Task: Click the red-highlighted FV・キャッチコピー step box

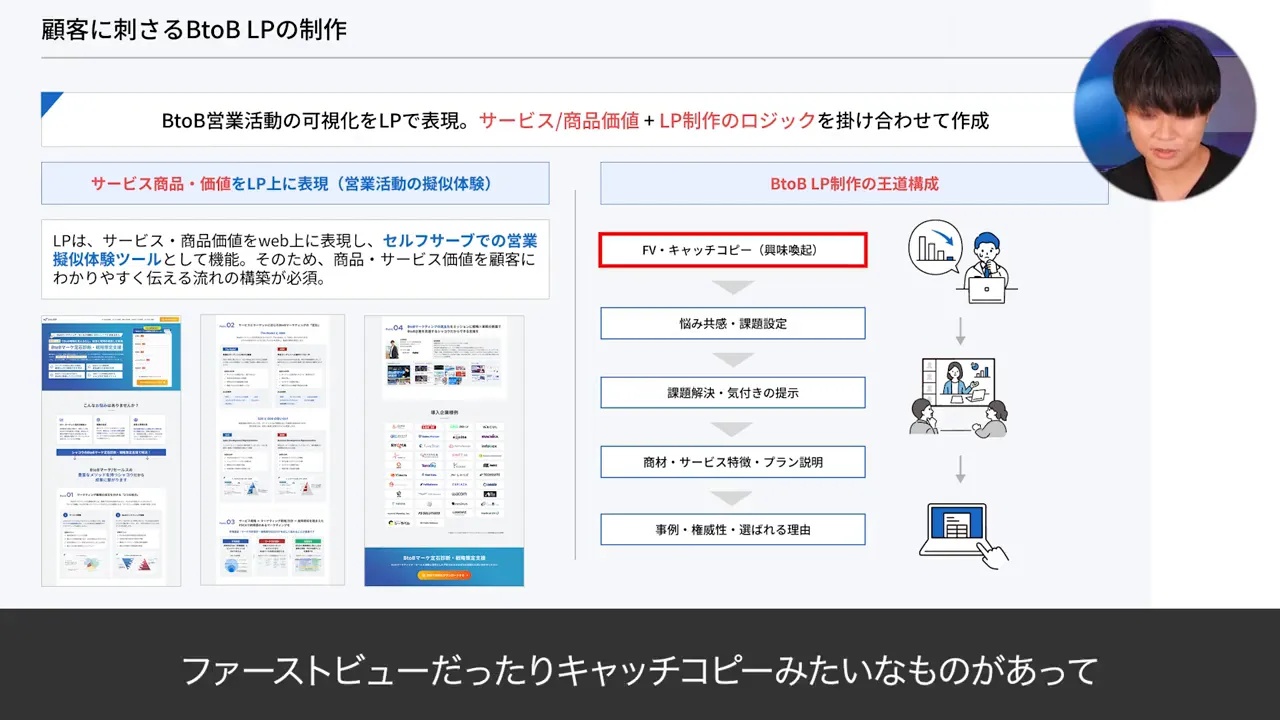Action: click(x=732, y=249)
